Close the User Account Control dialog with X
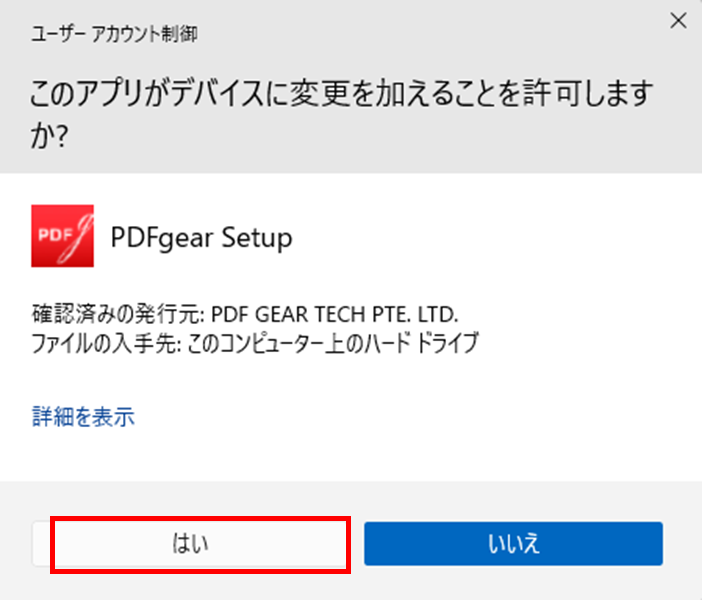The image size is (702, 600). (x=678, y=21)
